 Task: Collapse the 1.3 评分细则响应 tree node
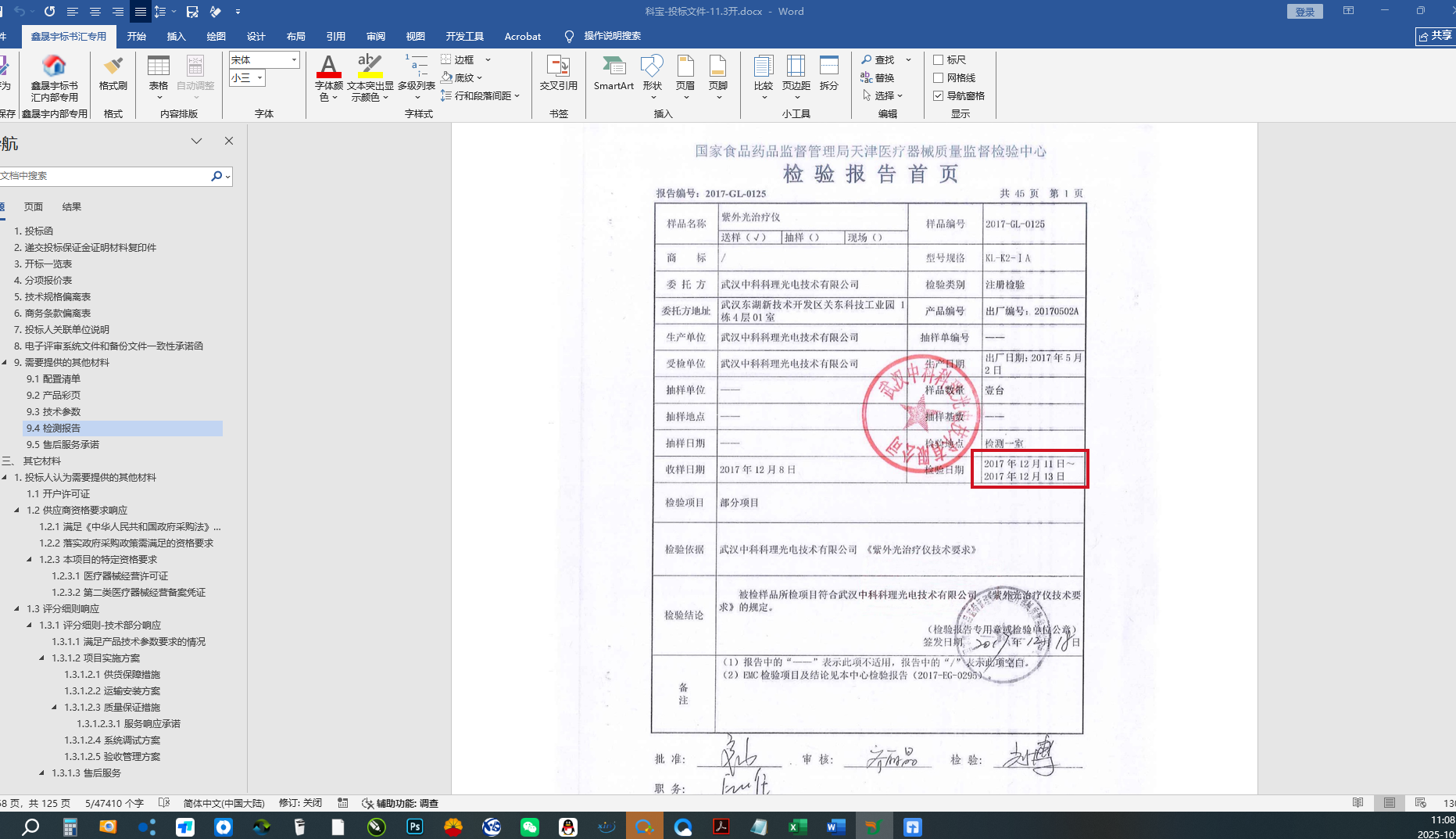(17, 608)
